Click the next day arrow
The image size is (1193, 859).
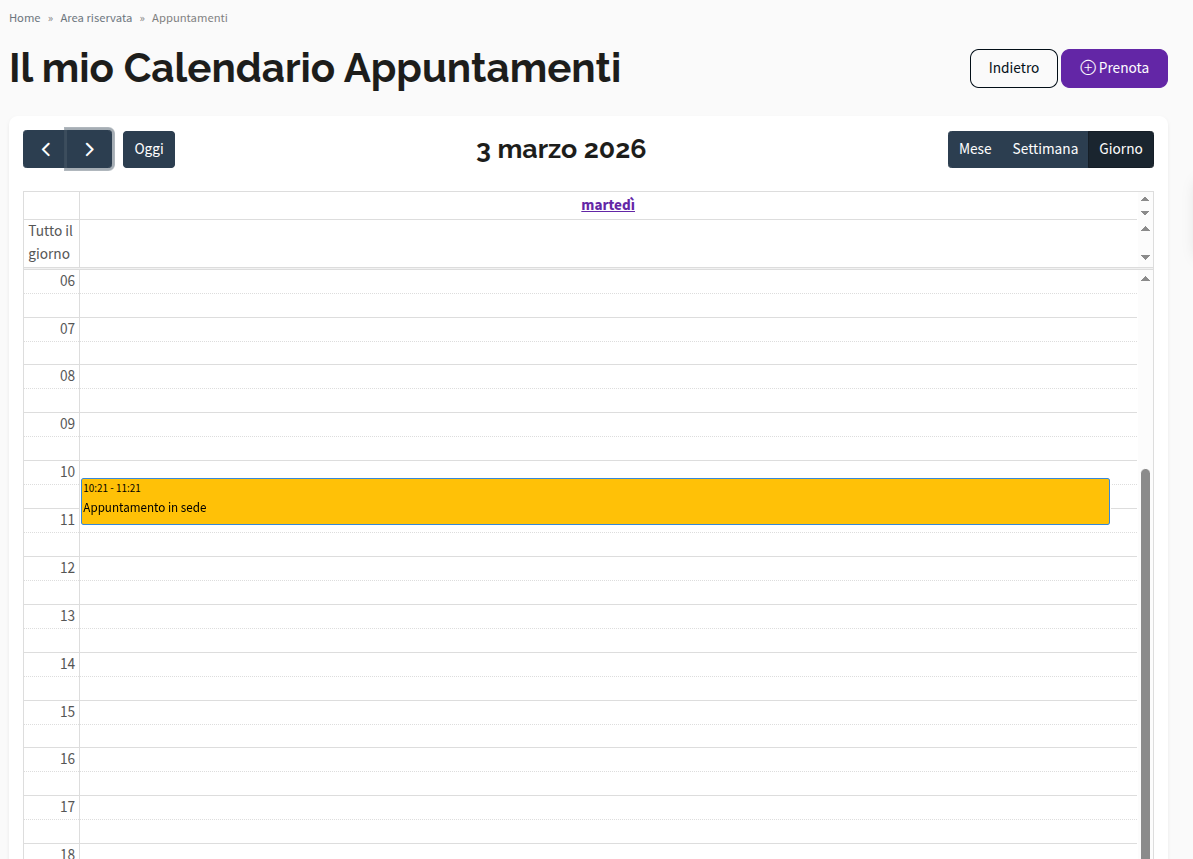(x=89, y=148)
